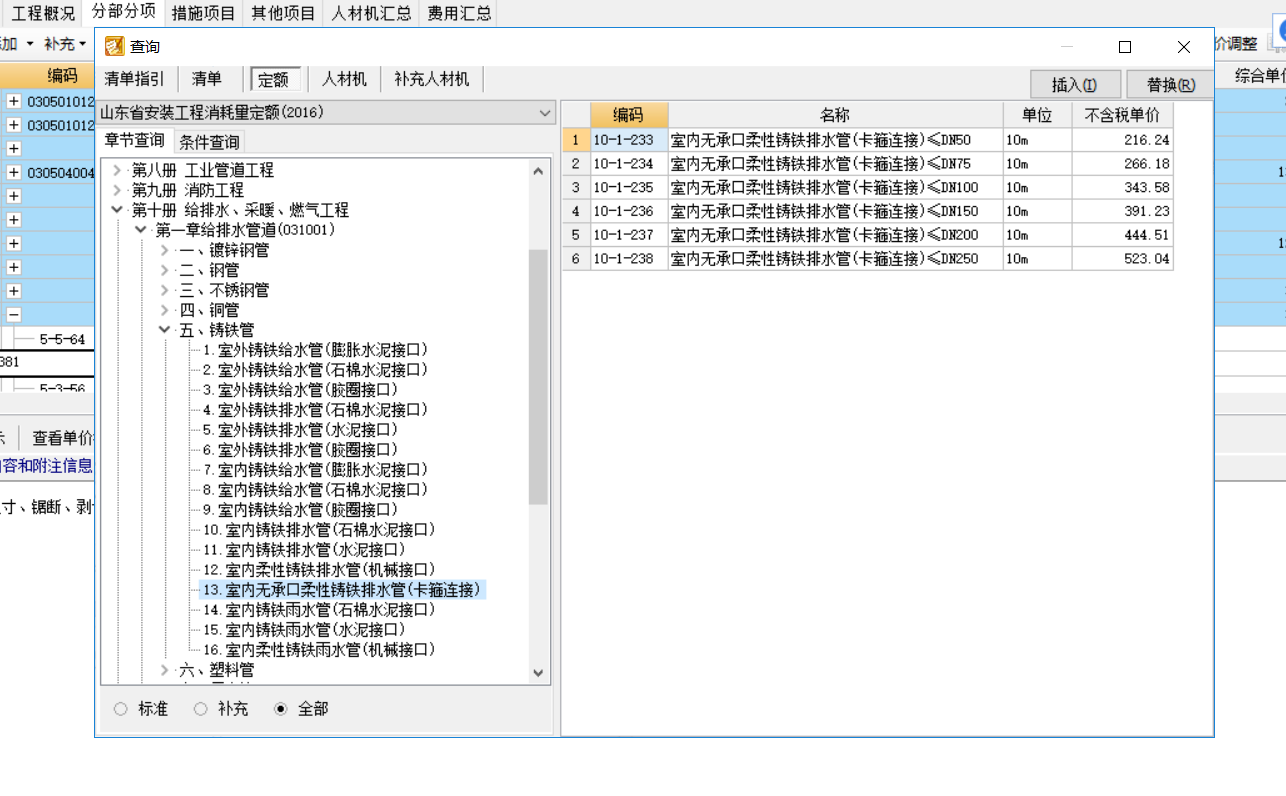Collapse 五、铸铁管 node

tap(164, 330)
